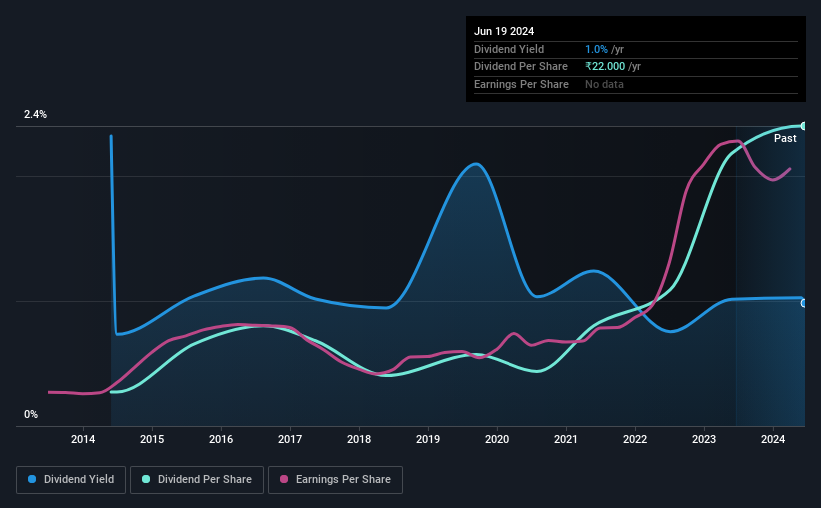The height and width of the screenshot is (508, 821).
Task: Toggle the Dividend Yield legend button
Action: point(71,480)
